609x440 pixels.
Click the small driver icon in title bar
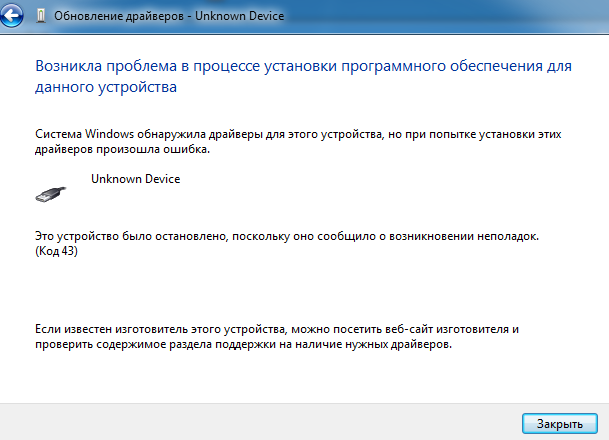[x=41, y=16]
